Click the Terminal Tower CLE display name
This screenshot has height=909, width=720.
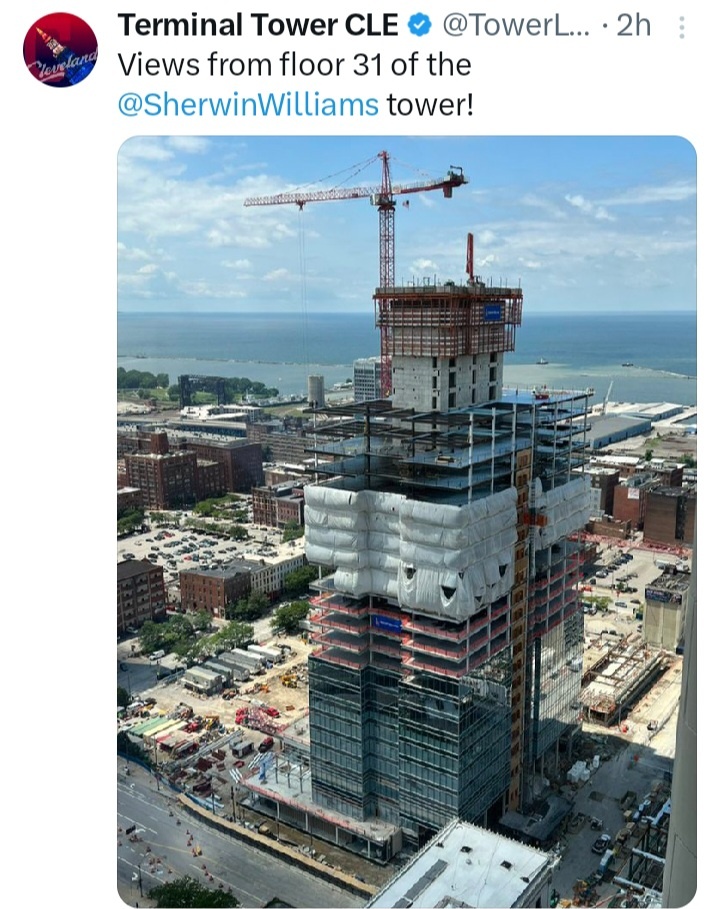point(257,26)
